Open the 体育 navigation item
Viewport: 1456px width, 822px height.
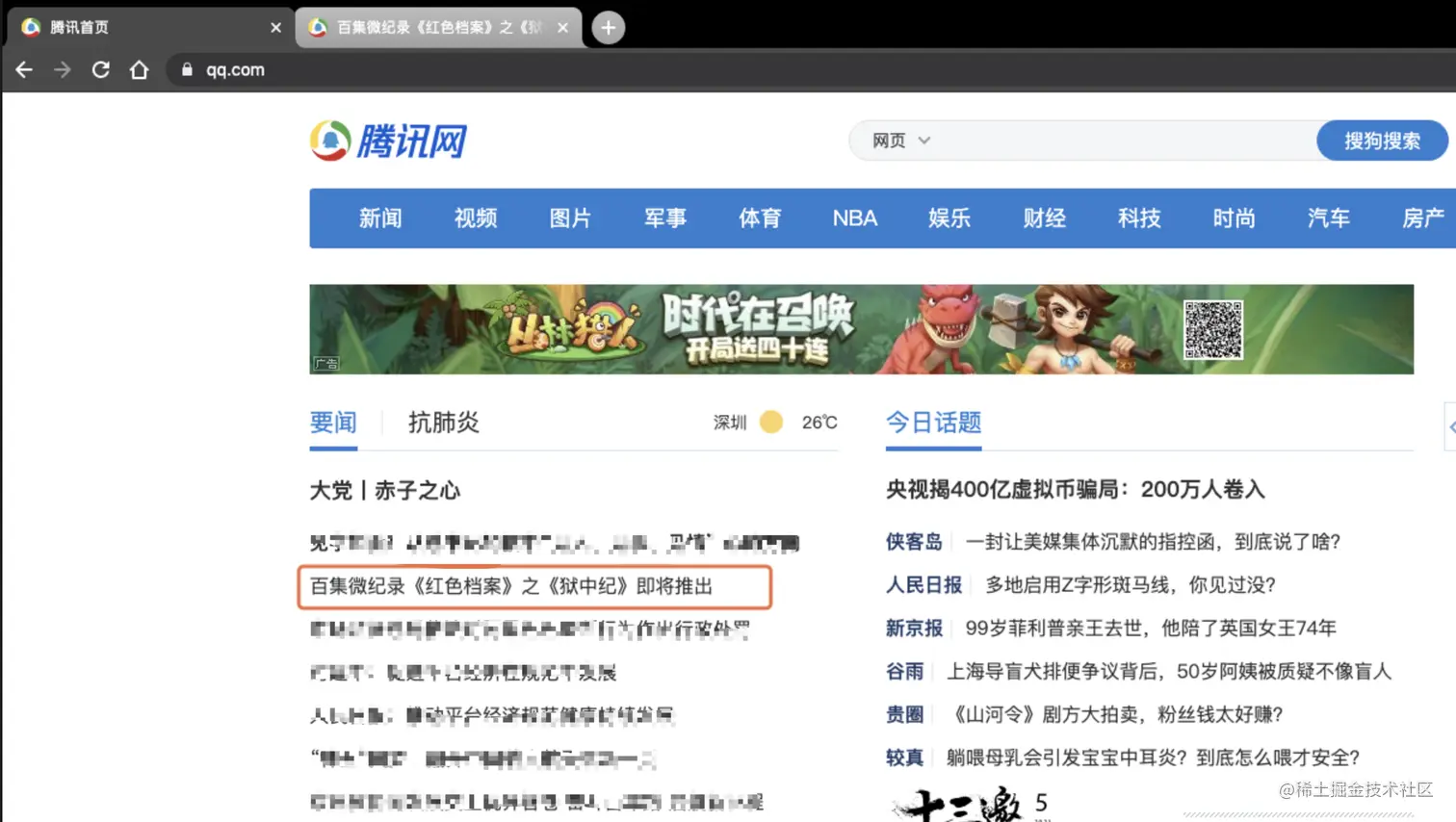pyautogui.click(x=760, y=218)
